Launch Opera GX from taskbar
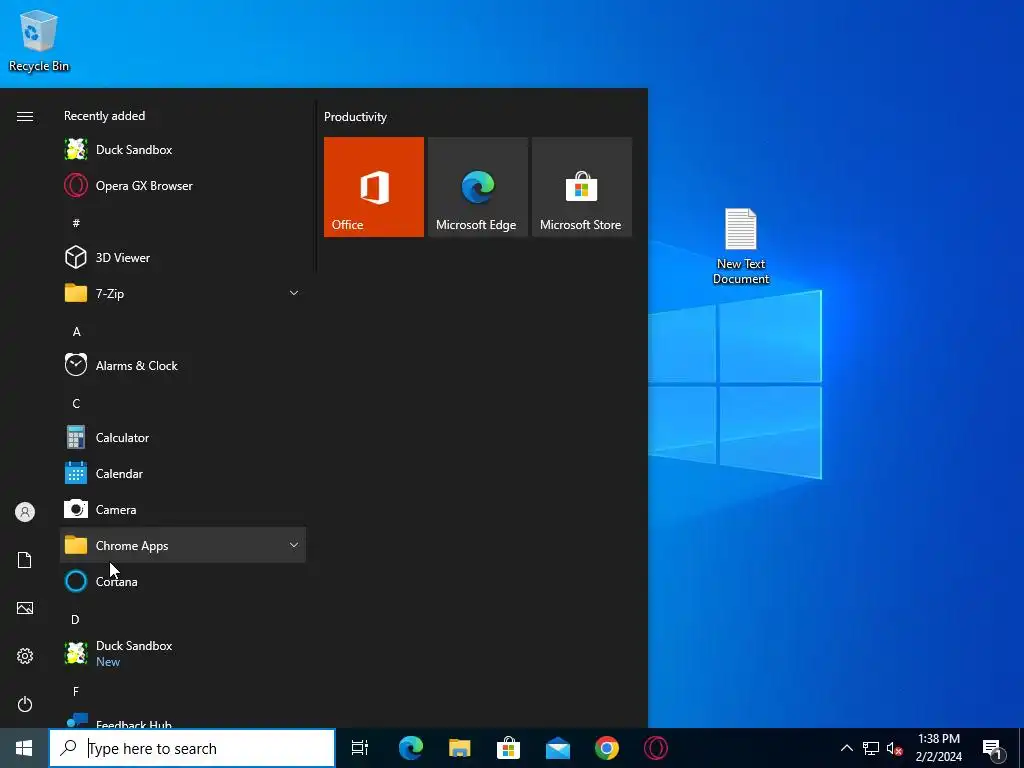Screen dimensions: 1024x768 [x=656, y=748]
